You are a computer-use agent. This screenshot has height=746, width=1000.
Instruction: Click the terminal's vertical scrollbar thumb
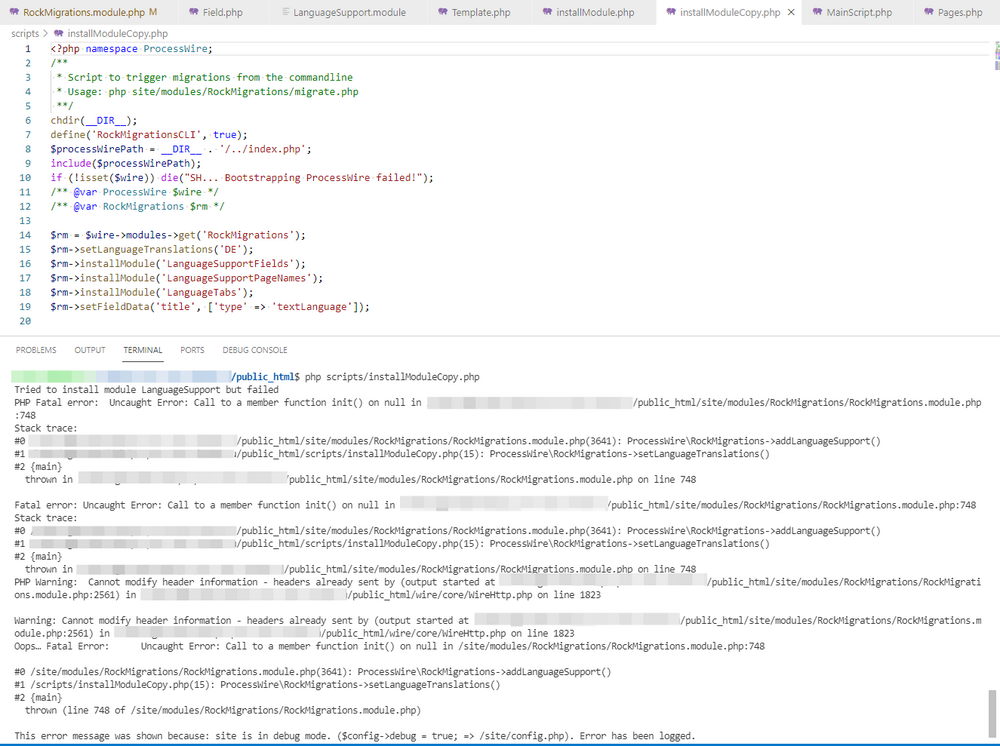coord(994,714)
